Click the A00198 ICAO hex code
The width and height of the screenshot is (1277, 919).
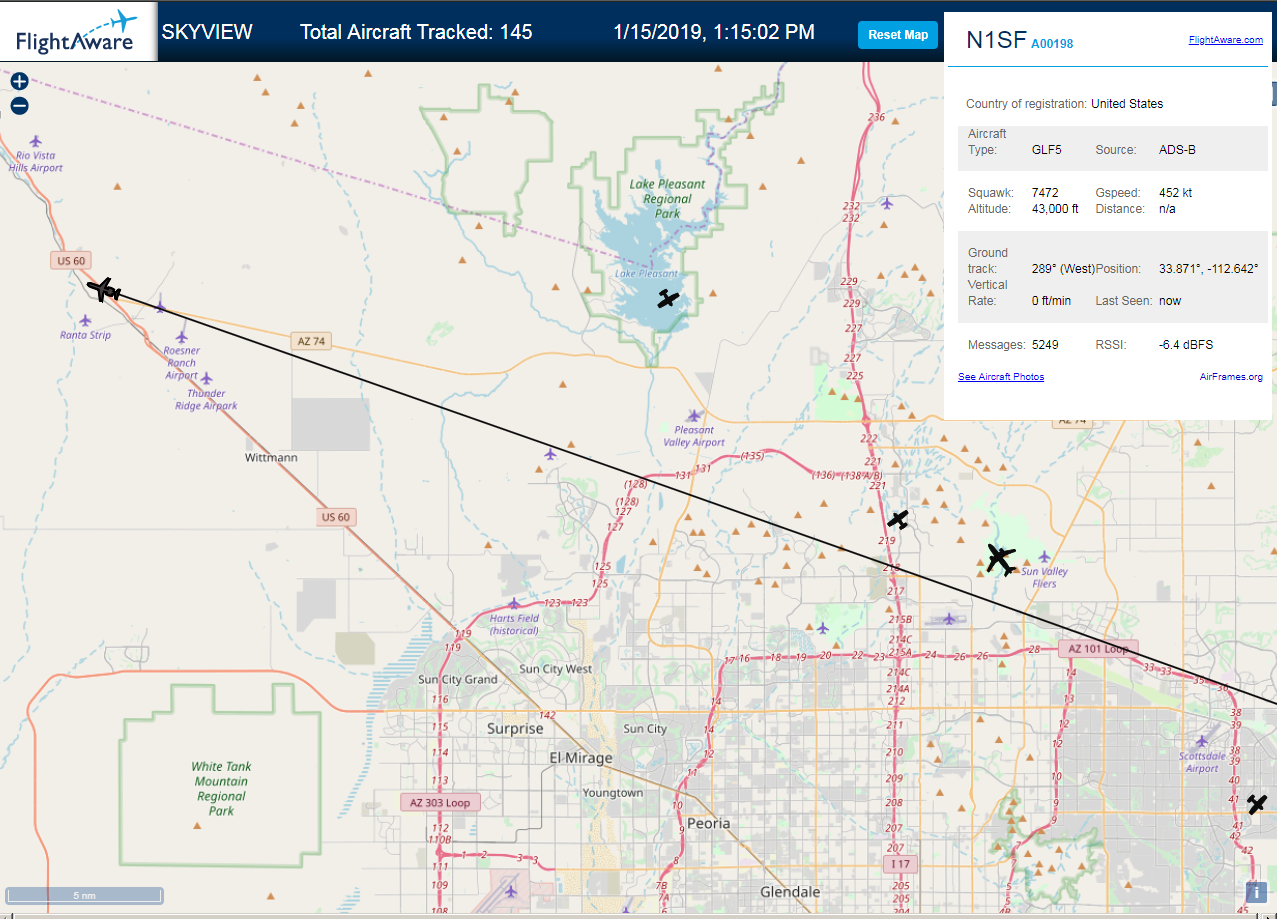point(1052,43)
